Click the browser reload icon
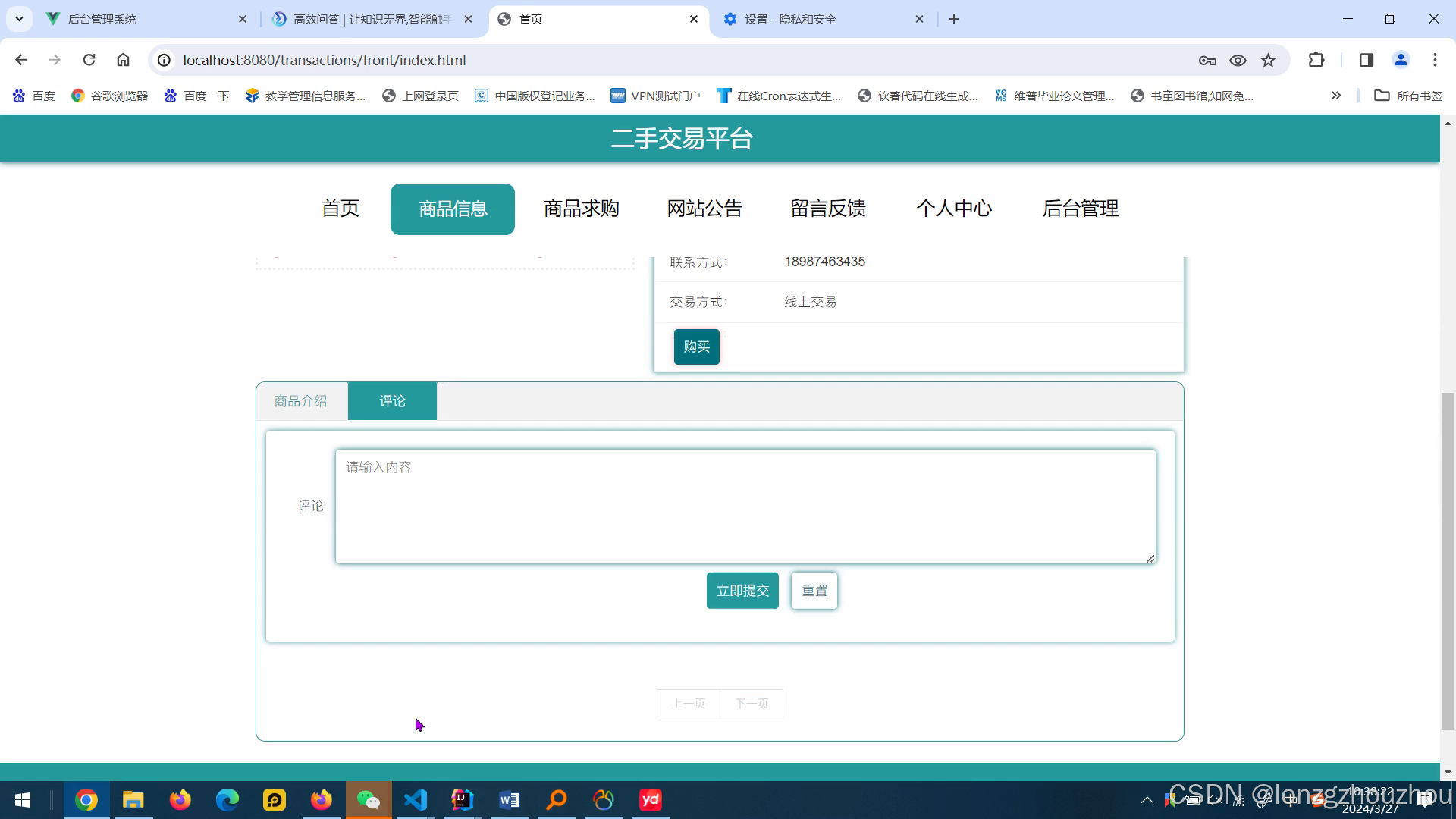This screenshot has height=819, width=1456. pyautogui.click(x=89, y=60)
